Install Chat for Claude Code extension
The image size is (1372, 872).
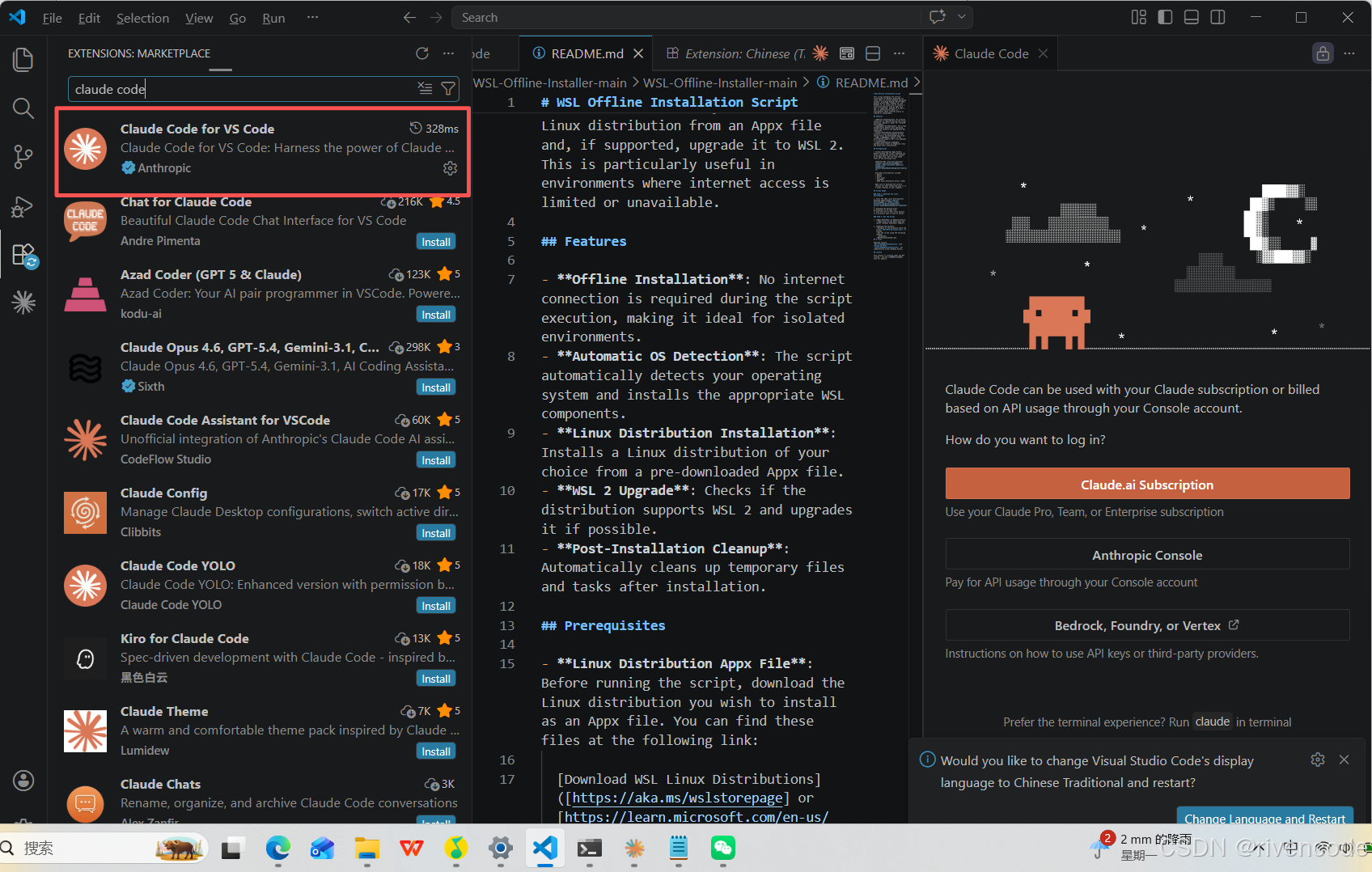click(436, 242)
